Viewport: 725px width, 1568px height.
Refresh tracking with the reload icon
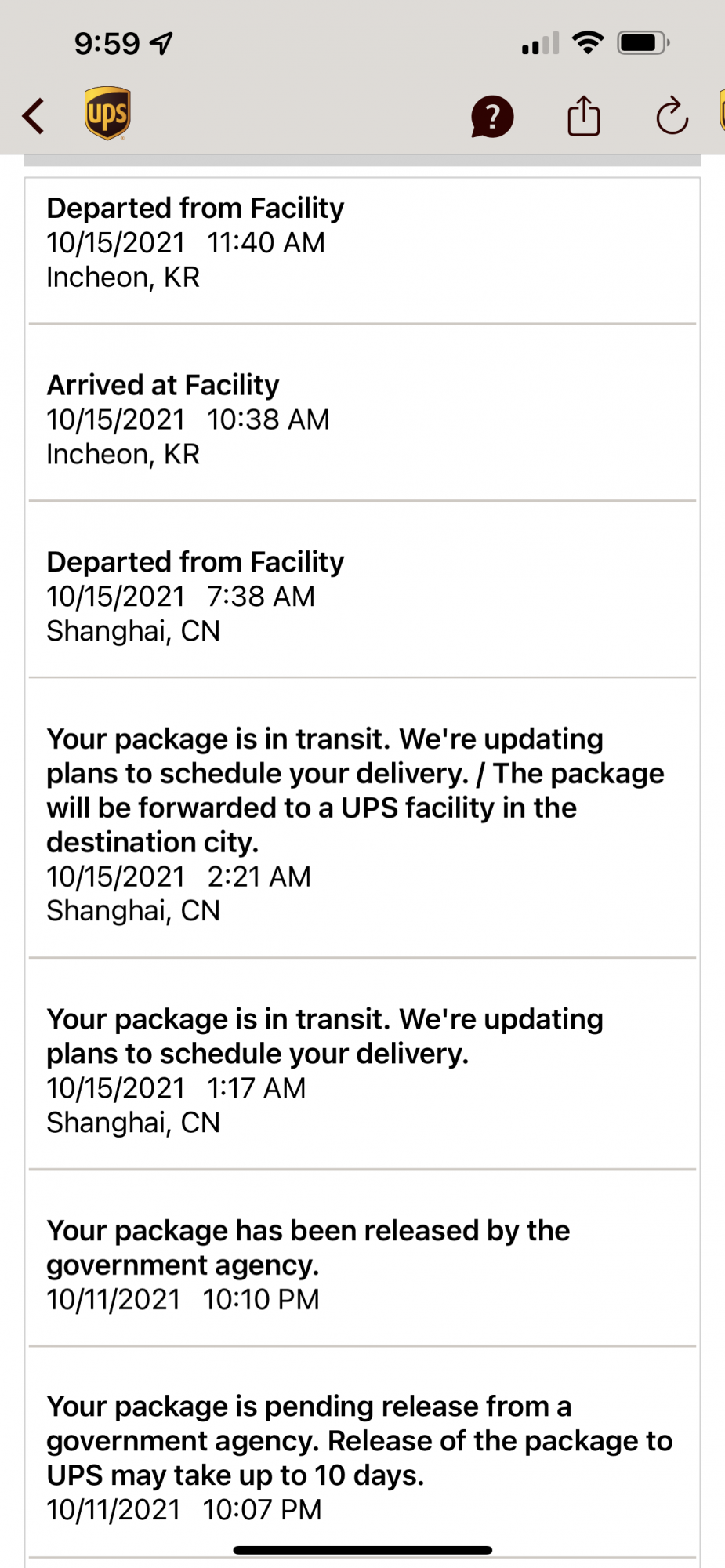point(672,117)
